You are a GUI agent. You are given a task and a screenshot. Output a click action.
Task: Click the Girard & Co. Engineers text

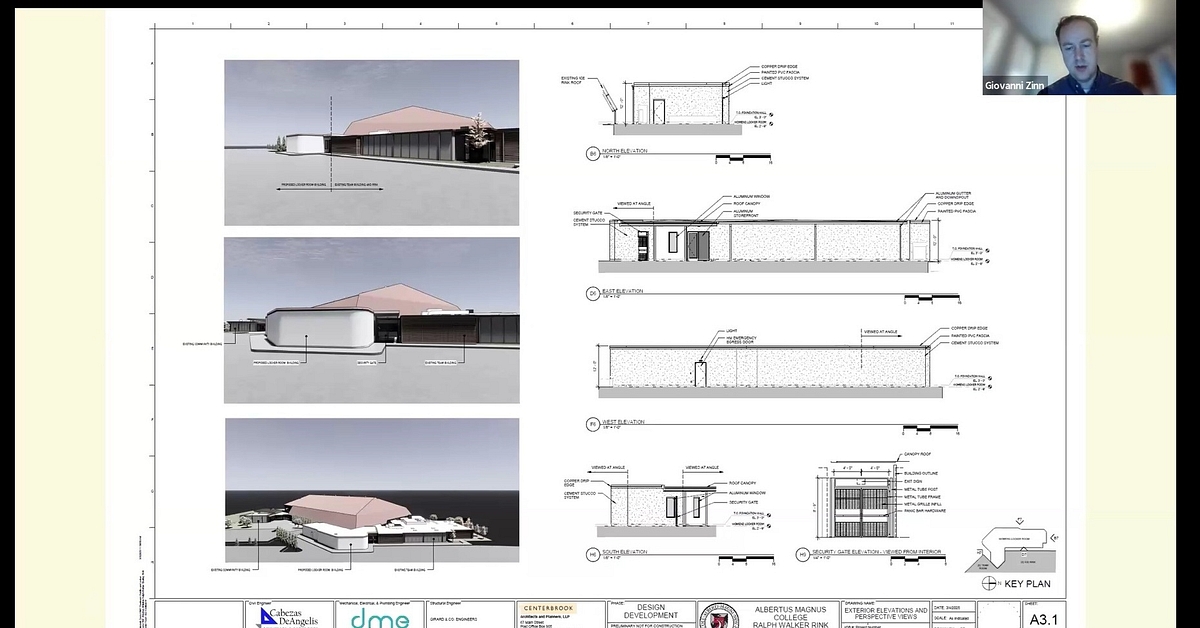[x=456, y=617]
